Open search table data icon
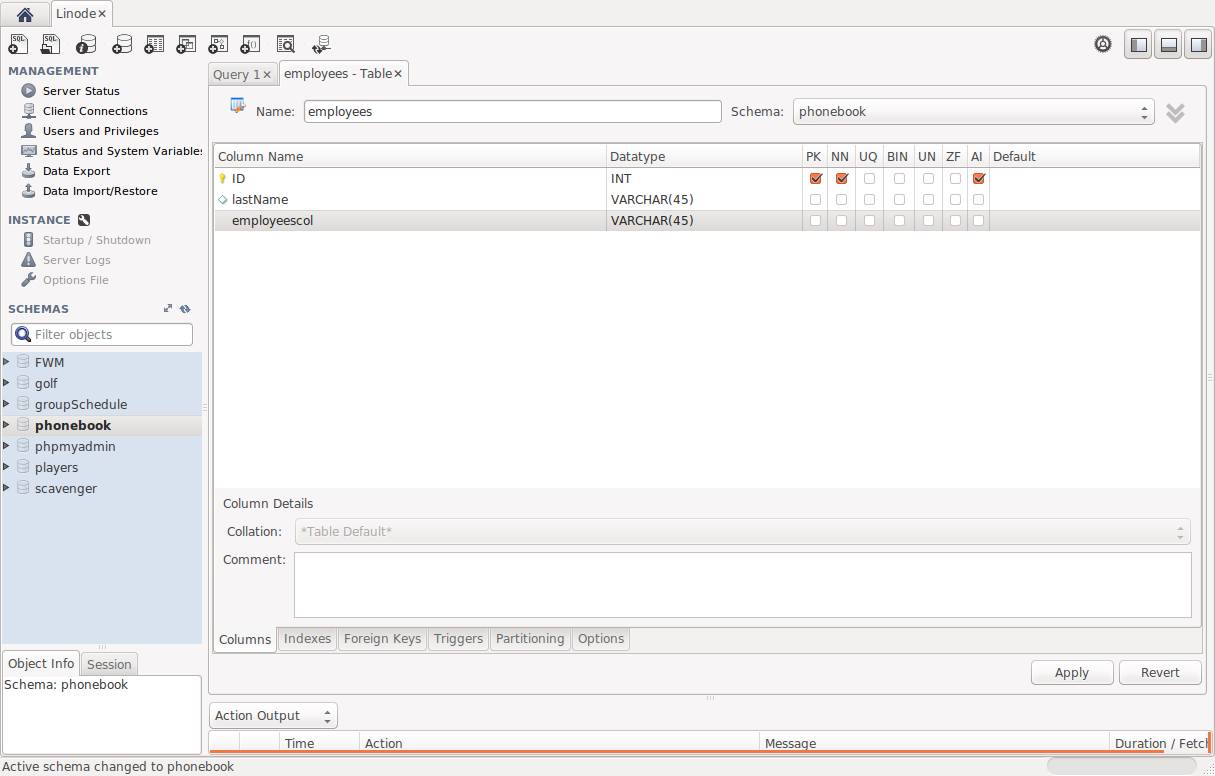 (x=286, y=44)
